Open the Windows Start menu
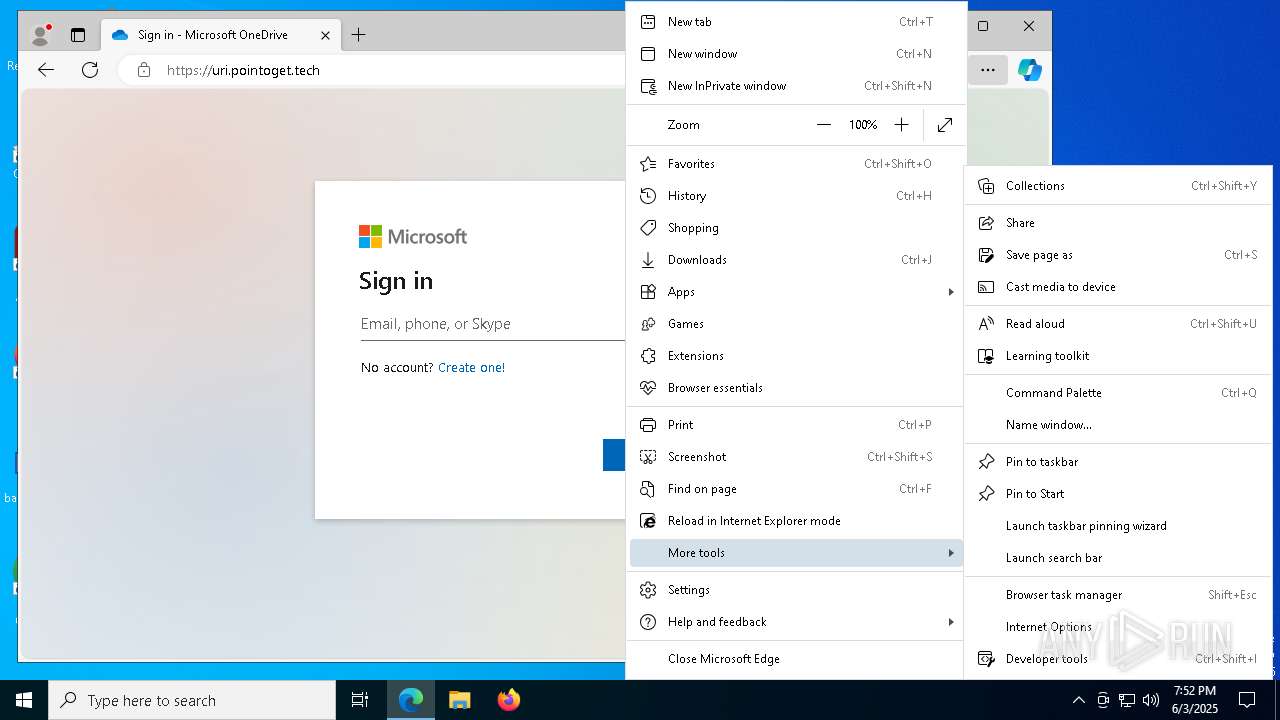 pyautogui.click(x=24, y=700)
